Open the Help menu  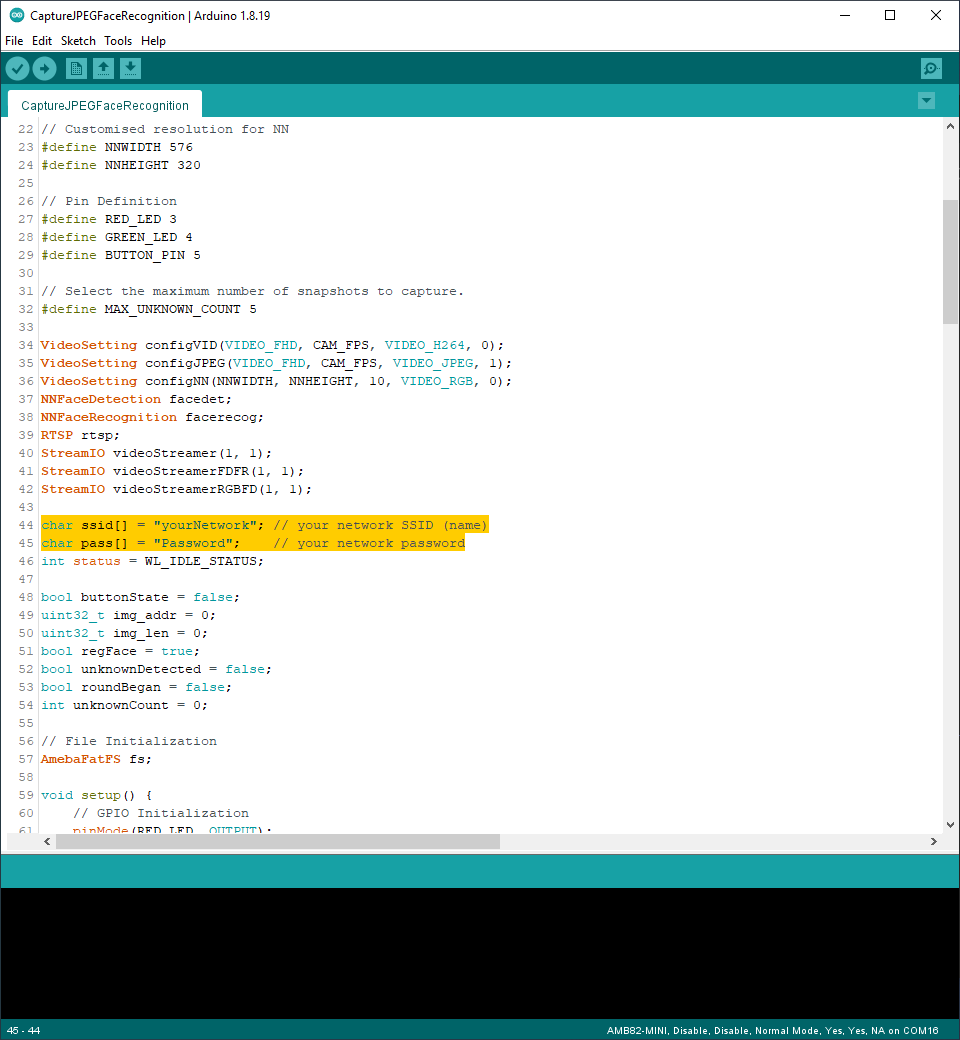[153, 41]
